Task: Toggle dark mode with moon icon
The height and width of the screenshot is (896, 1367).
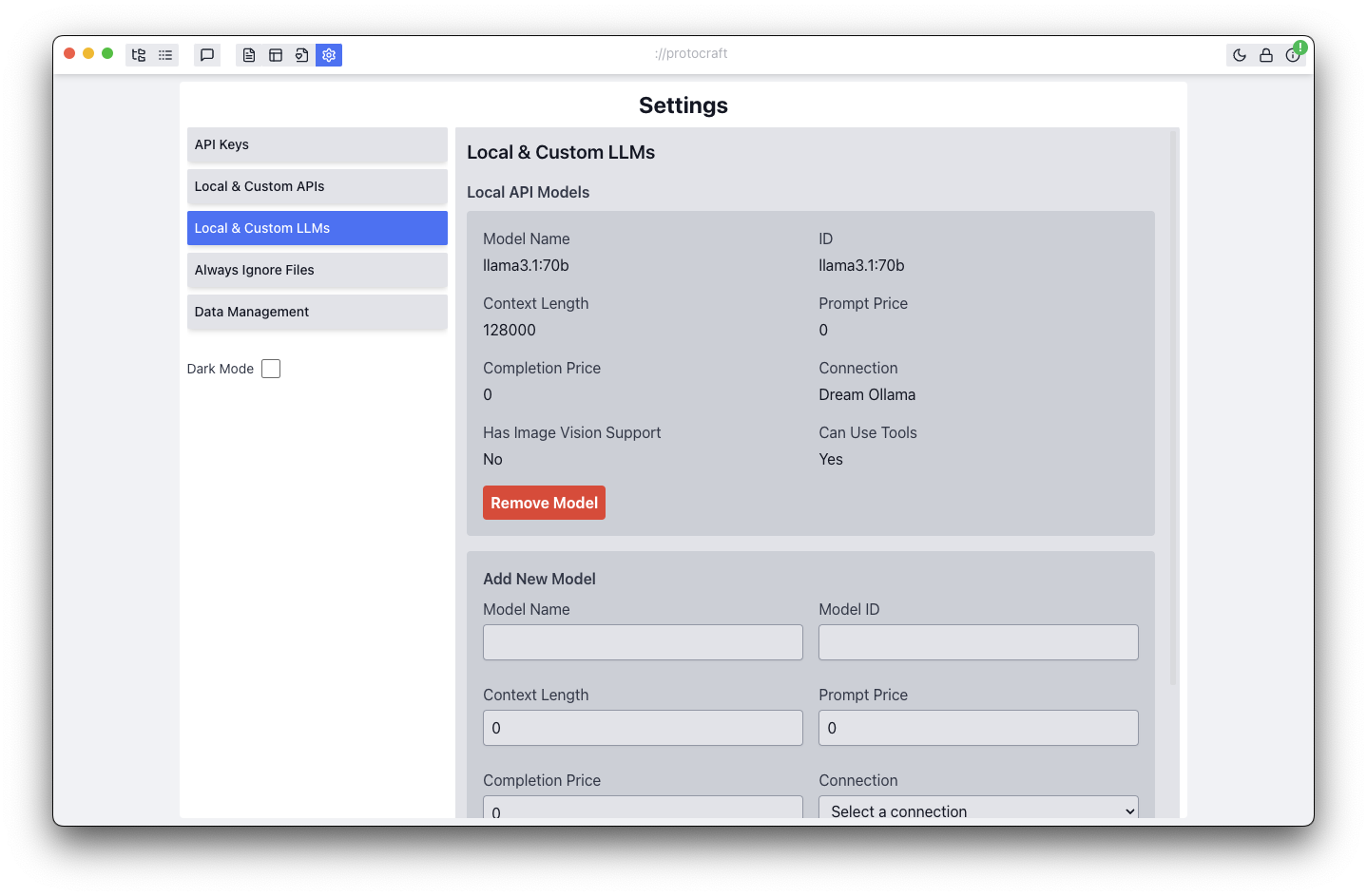Action: click(1240, 55)
